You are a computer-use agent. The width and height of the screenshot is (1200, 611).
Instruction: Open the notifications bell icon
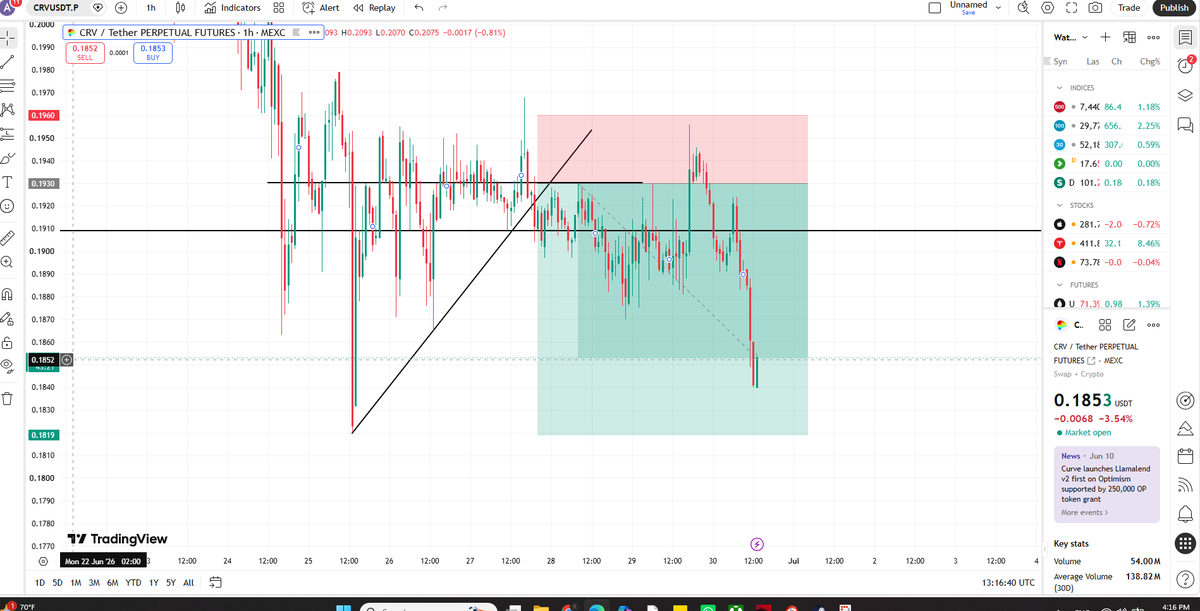(1184, 514)
